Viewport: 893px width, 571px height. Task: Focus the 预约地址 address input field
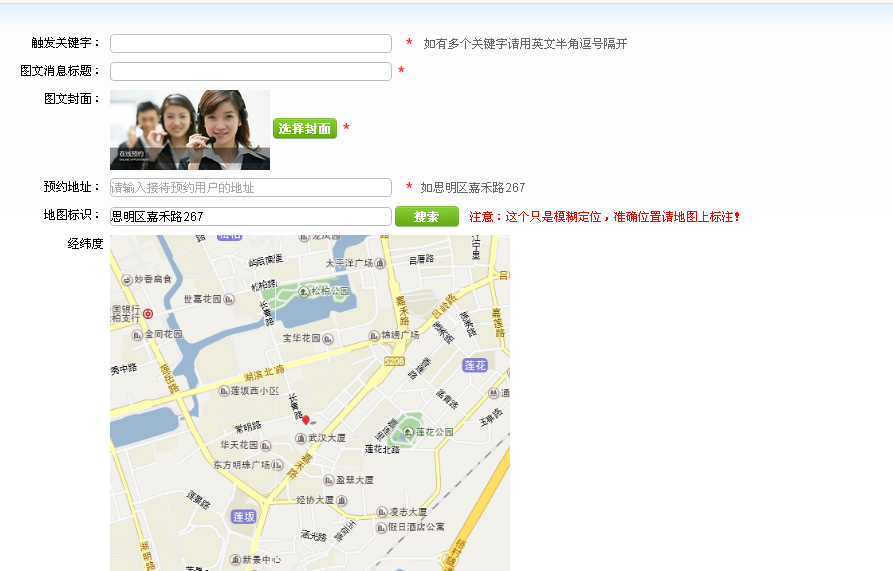point(250,188)
